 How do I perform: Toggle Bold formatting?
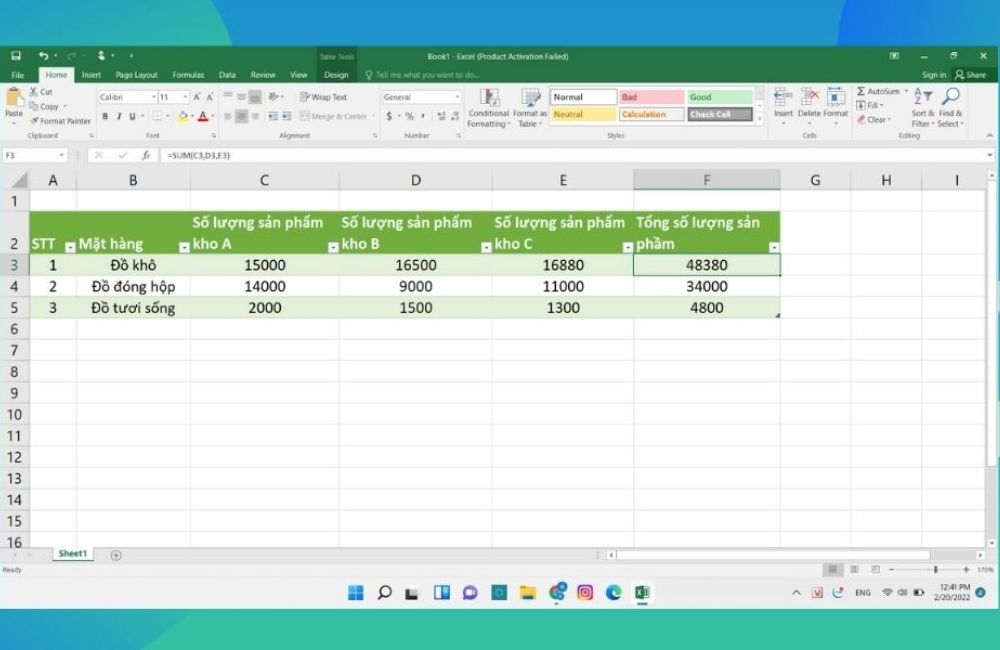tap(105, 116)
